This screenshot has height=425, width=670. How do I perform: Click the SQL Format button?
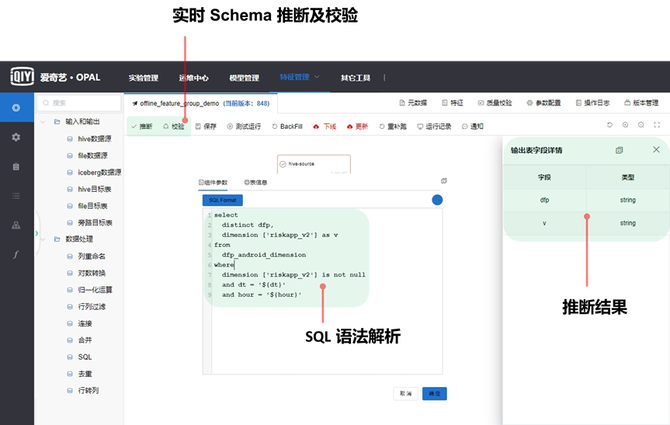point(222,200)
